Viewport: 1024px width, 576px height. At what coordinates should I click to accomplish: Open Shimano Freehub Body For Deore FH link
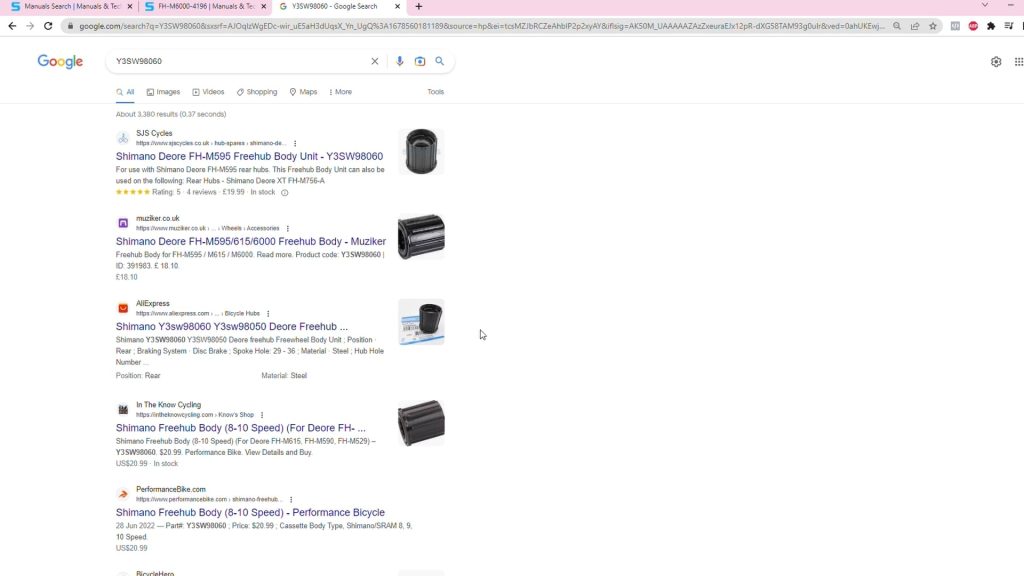tap(240, 428)
